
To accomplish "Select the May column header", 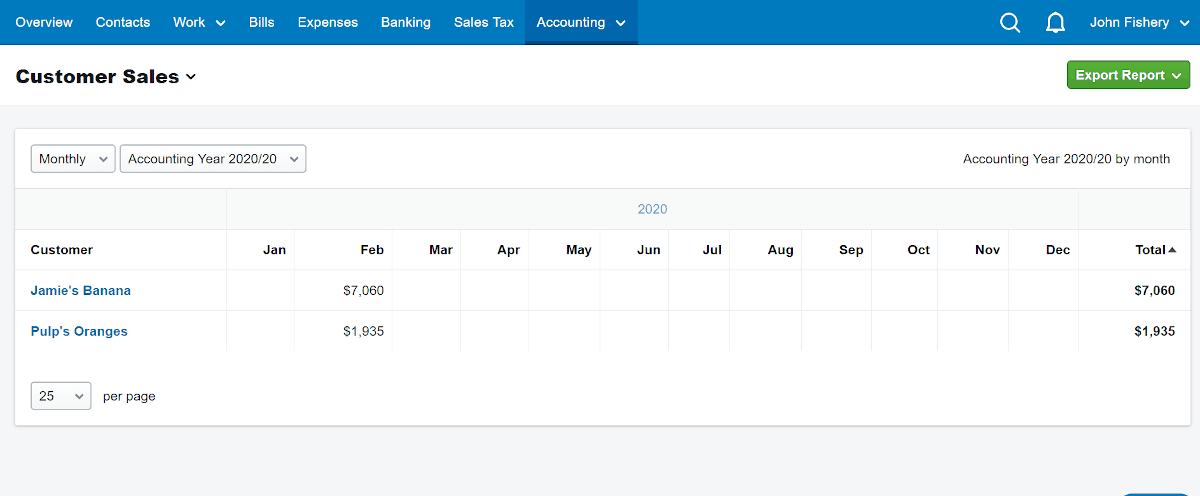I will point(578,250).
